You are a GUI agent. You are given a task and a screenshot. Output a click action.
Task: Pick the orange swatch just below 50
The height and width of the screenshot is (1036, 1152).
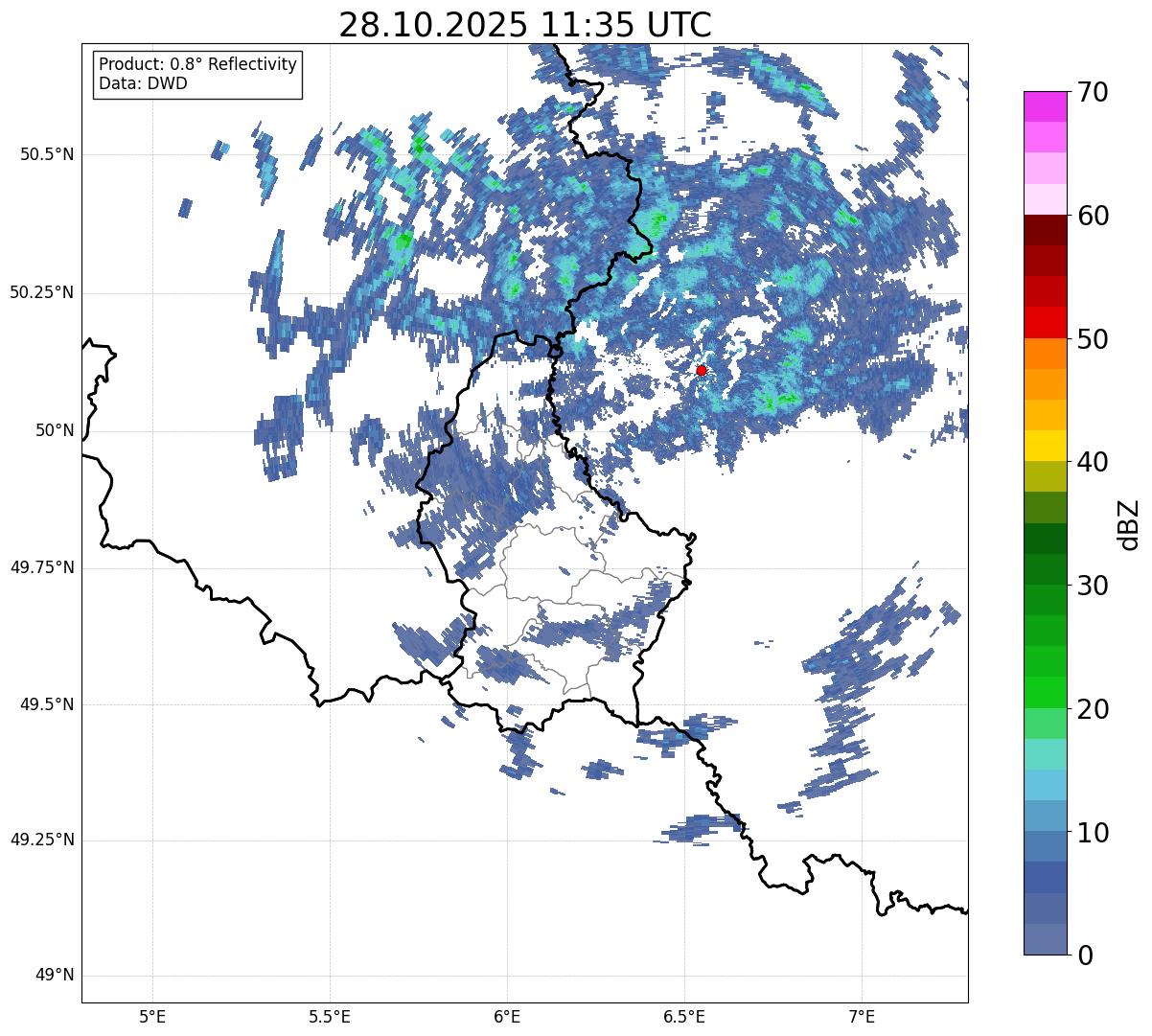coord(1045,354)
